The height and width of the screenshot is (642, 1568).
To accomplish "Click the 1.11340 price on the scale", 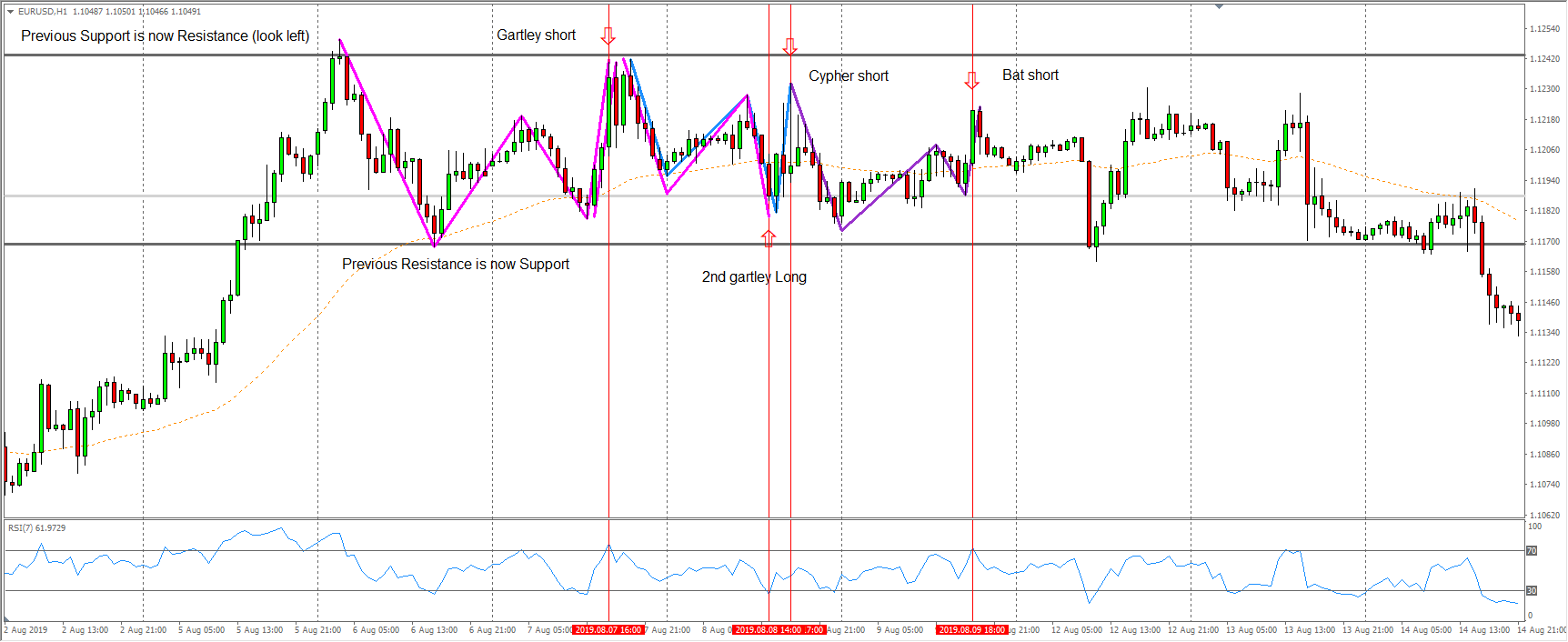I will click(x=1544, y=333).
